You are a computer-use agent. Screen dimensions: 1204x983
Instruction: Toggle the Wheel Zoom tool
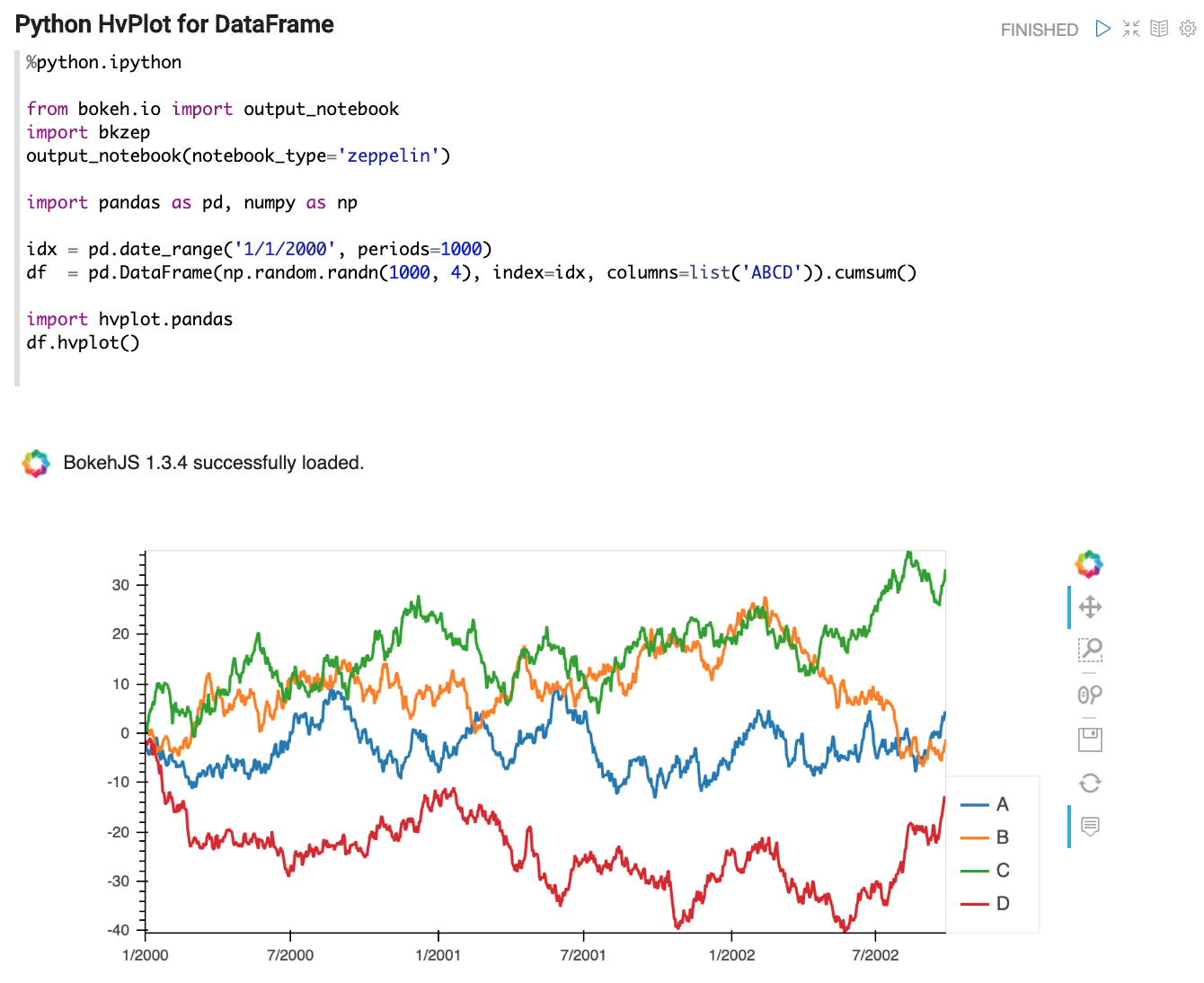coord(1090,695)
